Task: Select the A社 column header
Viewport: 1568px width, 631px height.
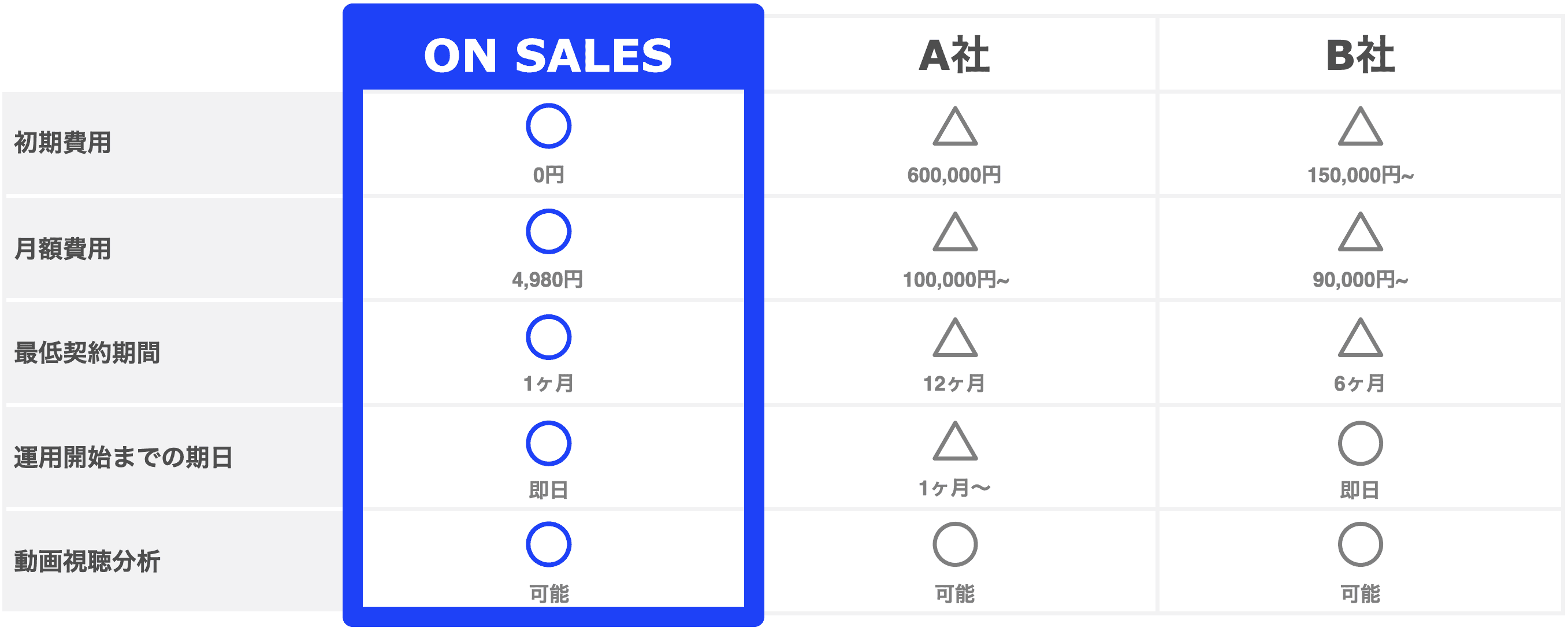Action: [x=954, y=55]
